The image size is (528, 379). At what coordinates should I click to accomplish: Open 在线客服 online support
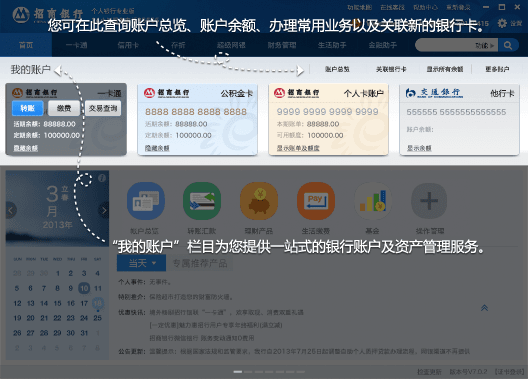pos(392,7)
